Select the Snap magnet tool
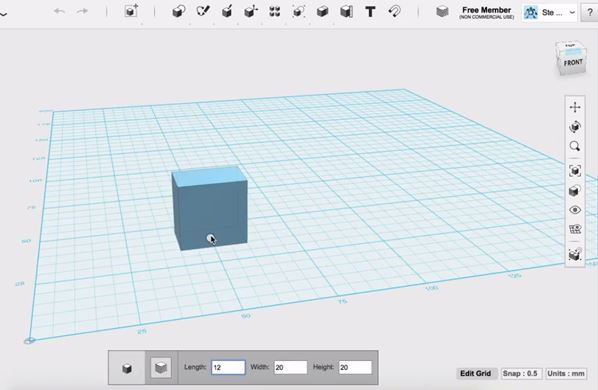598x390 pixels. pos(394,11)
